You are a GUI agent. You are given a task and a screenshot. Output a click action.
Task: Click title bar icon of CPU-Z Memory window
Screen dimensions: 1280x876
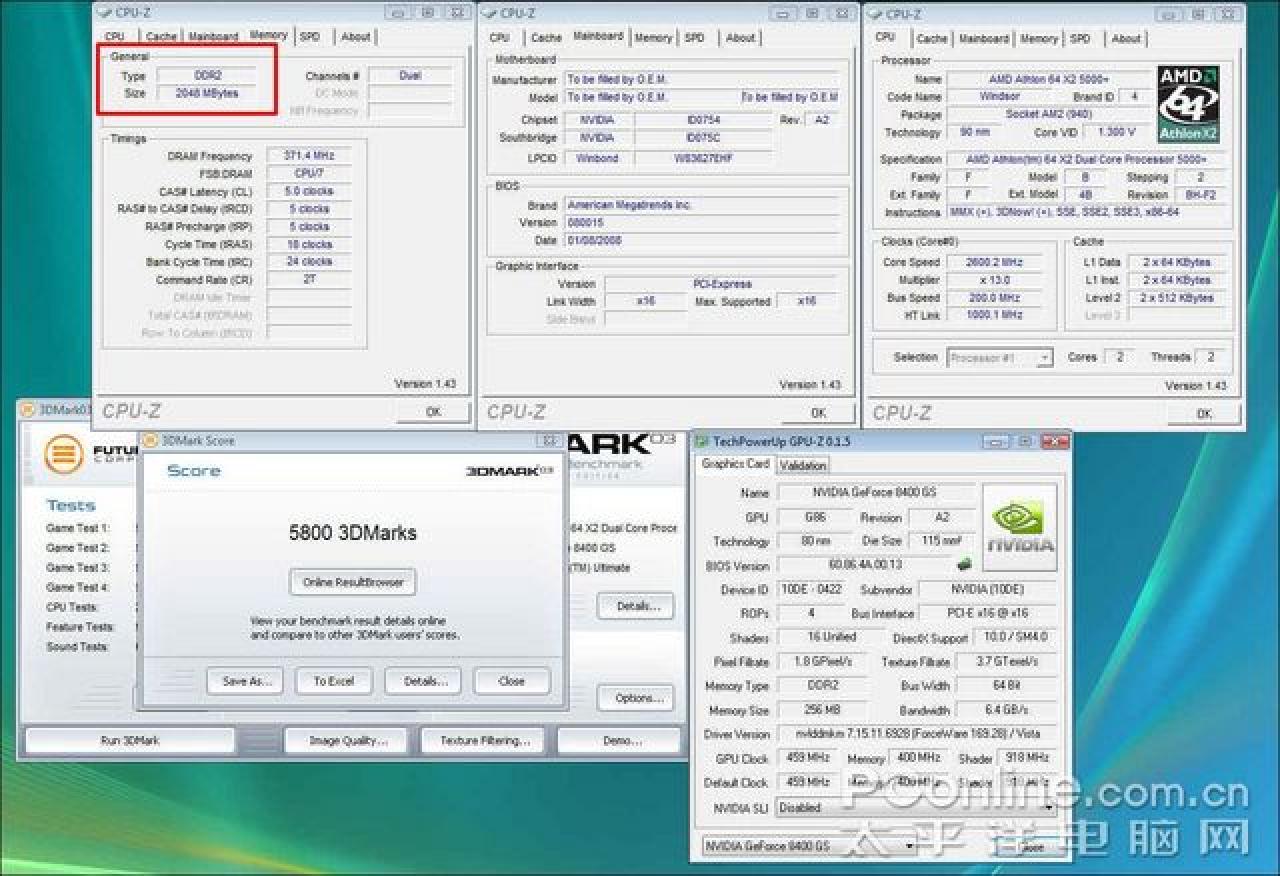[104, 14]
